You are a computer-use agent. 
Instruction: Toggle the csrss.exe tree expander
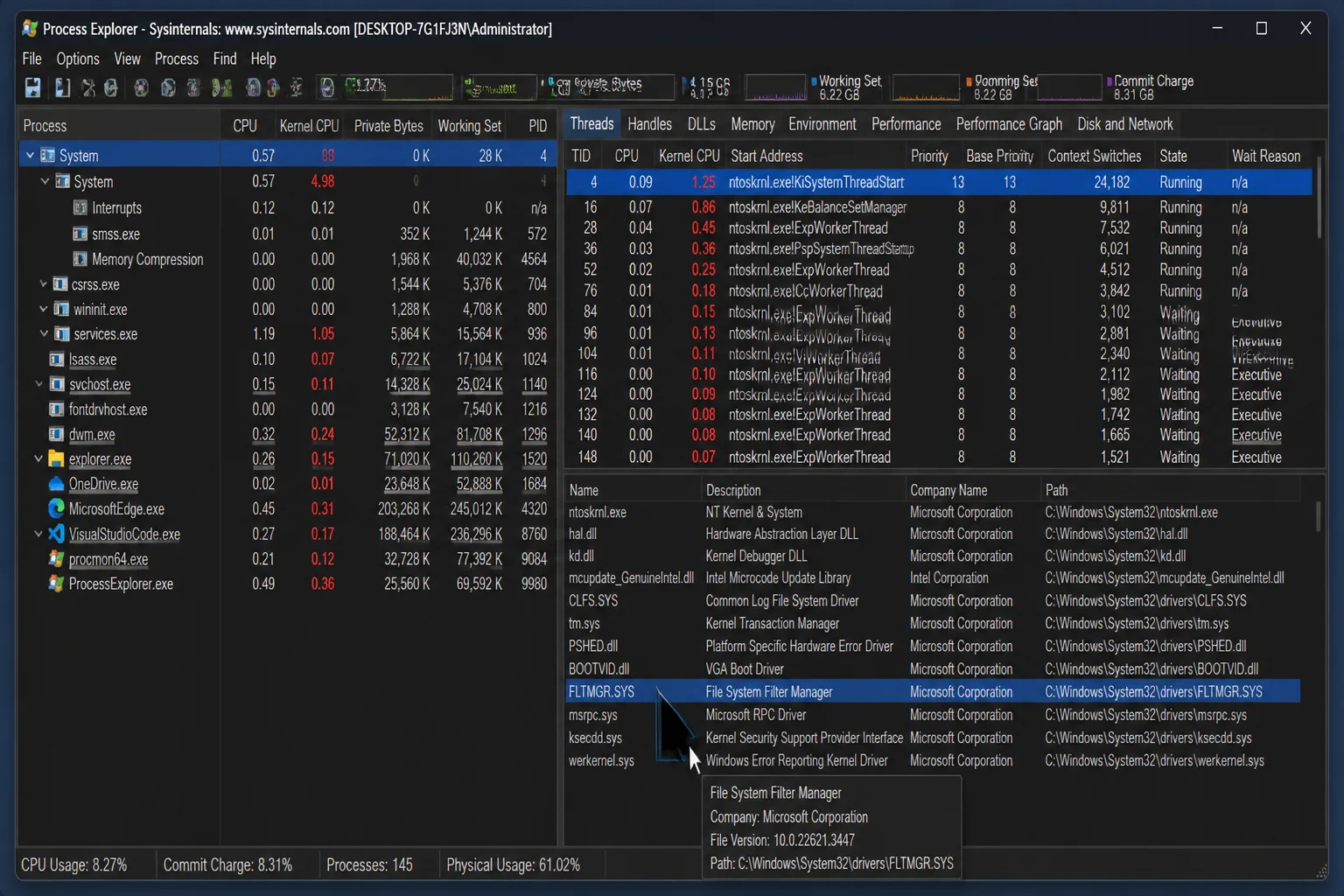43,284
